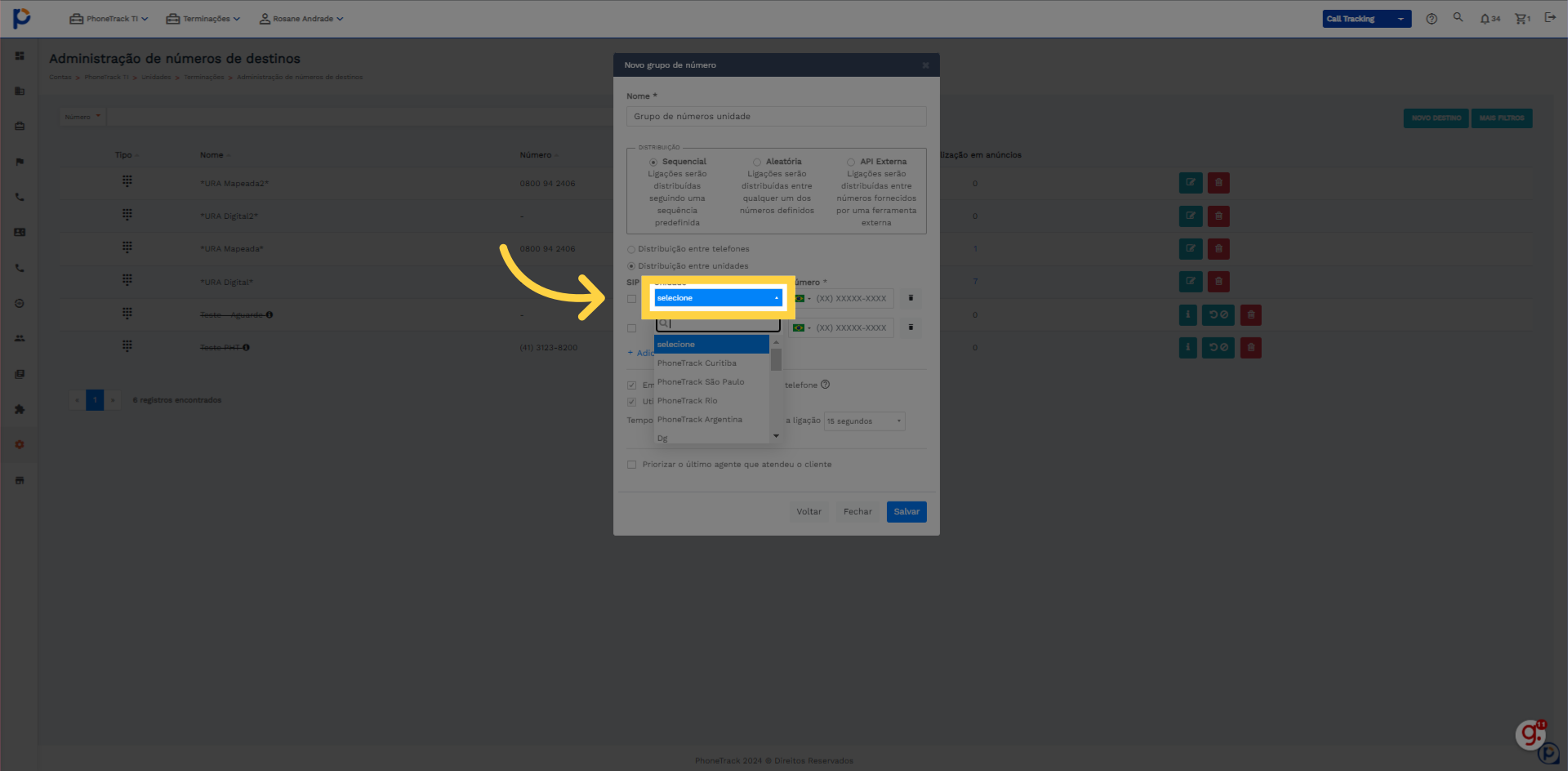Edit the *URA Digital* row
The height and width of the screenshot is (771, 1568).
pos(1191,282)
